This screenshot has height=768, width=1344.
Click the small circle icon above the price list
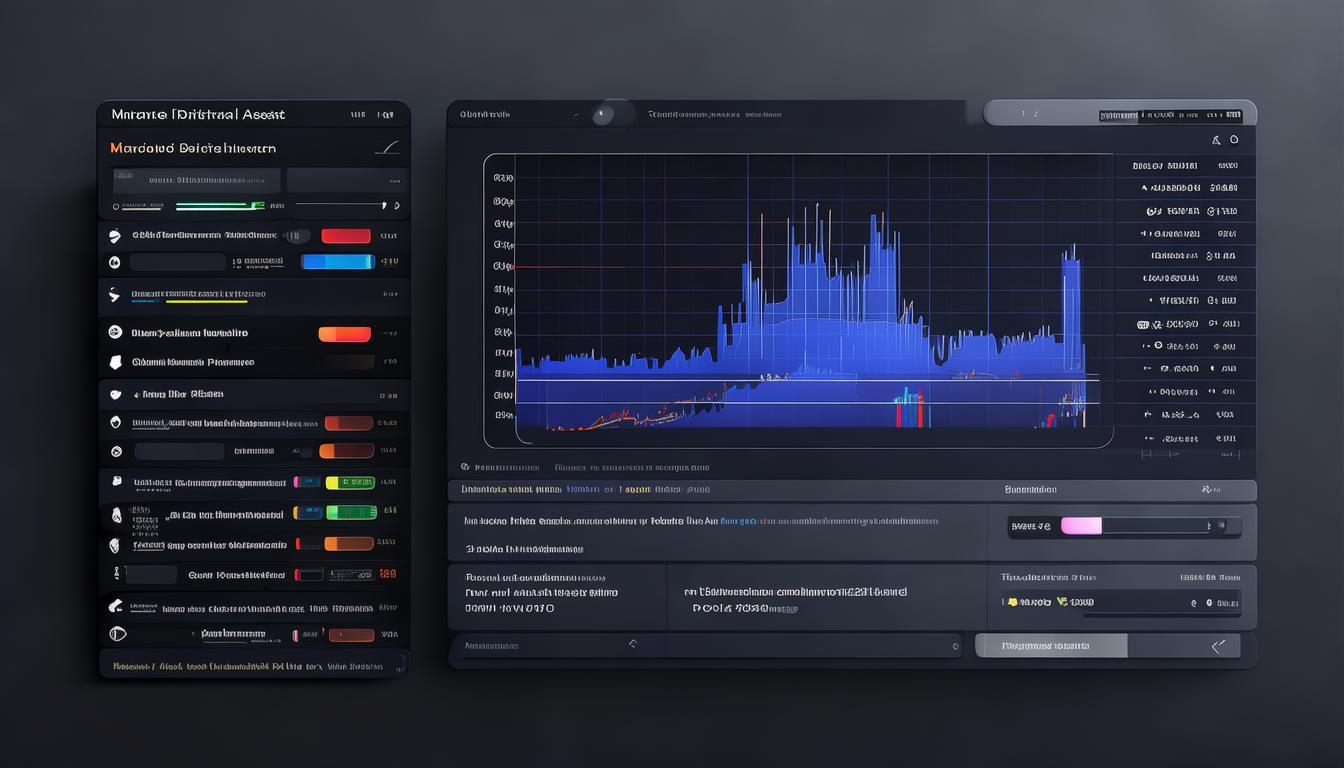(x=1234, y=140)
